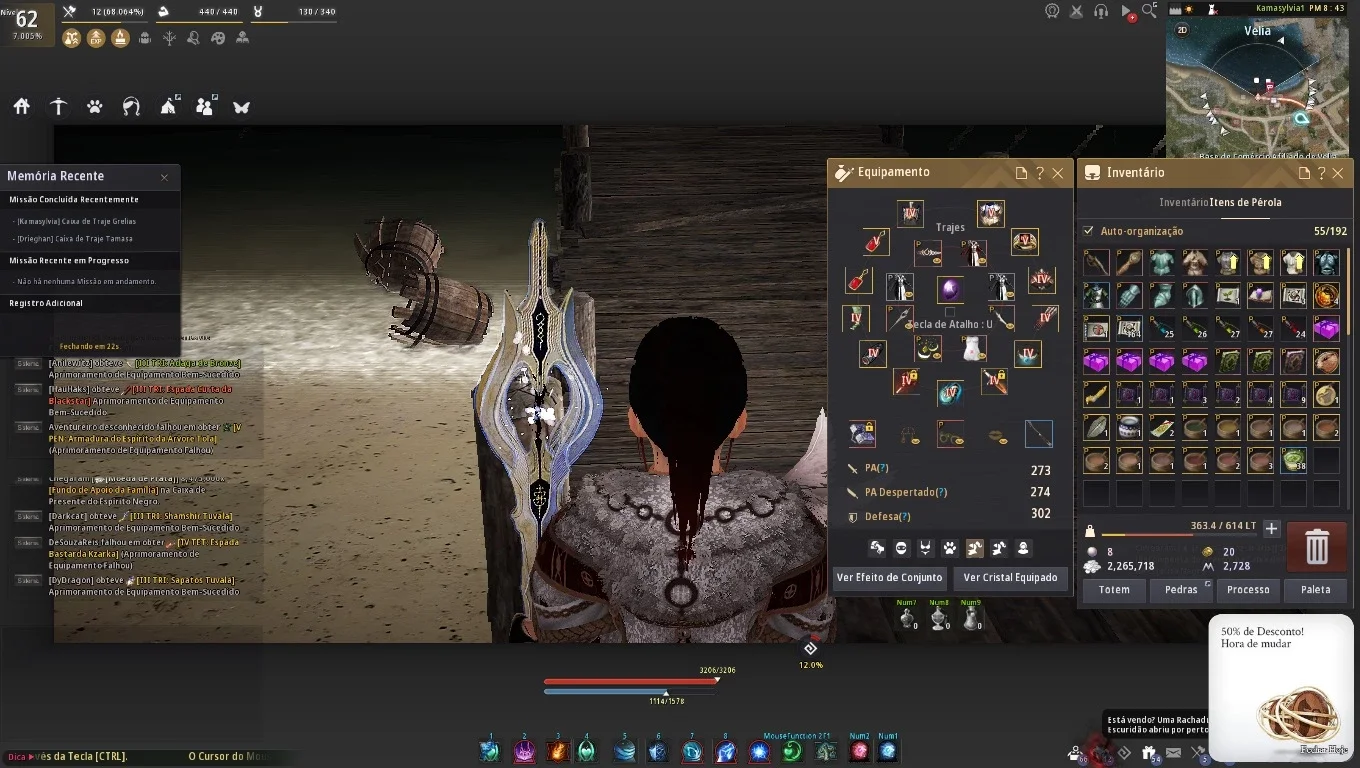Screen dimensions: 1360x768
Task: Click the trash can in Inventário
Action: [x=1317, y=547]
